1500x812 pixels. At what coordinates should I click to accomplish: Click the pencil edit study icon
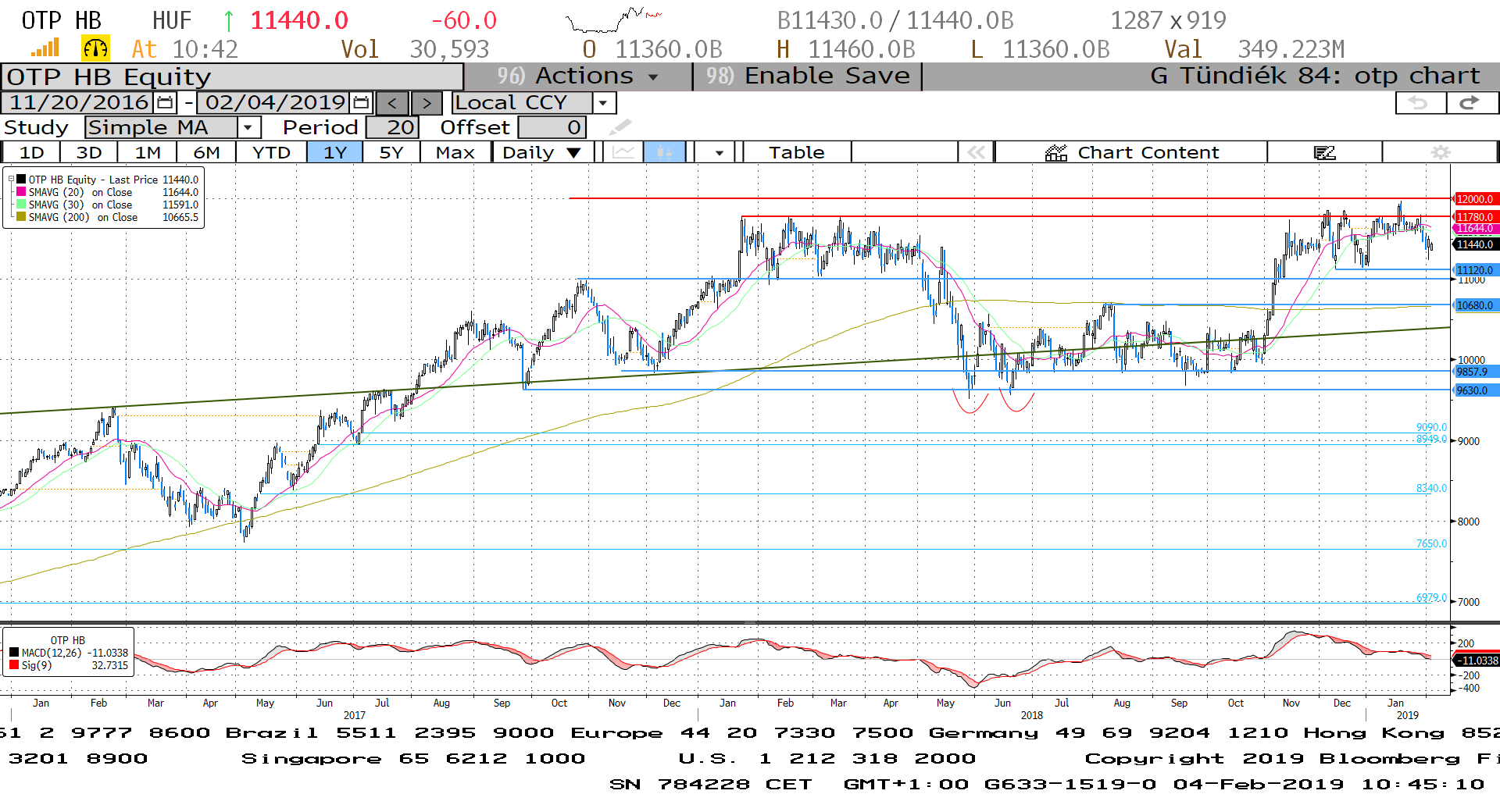point(620,126)
